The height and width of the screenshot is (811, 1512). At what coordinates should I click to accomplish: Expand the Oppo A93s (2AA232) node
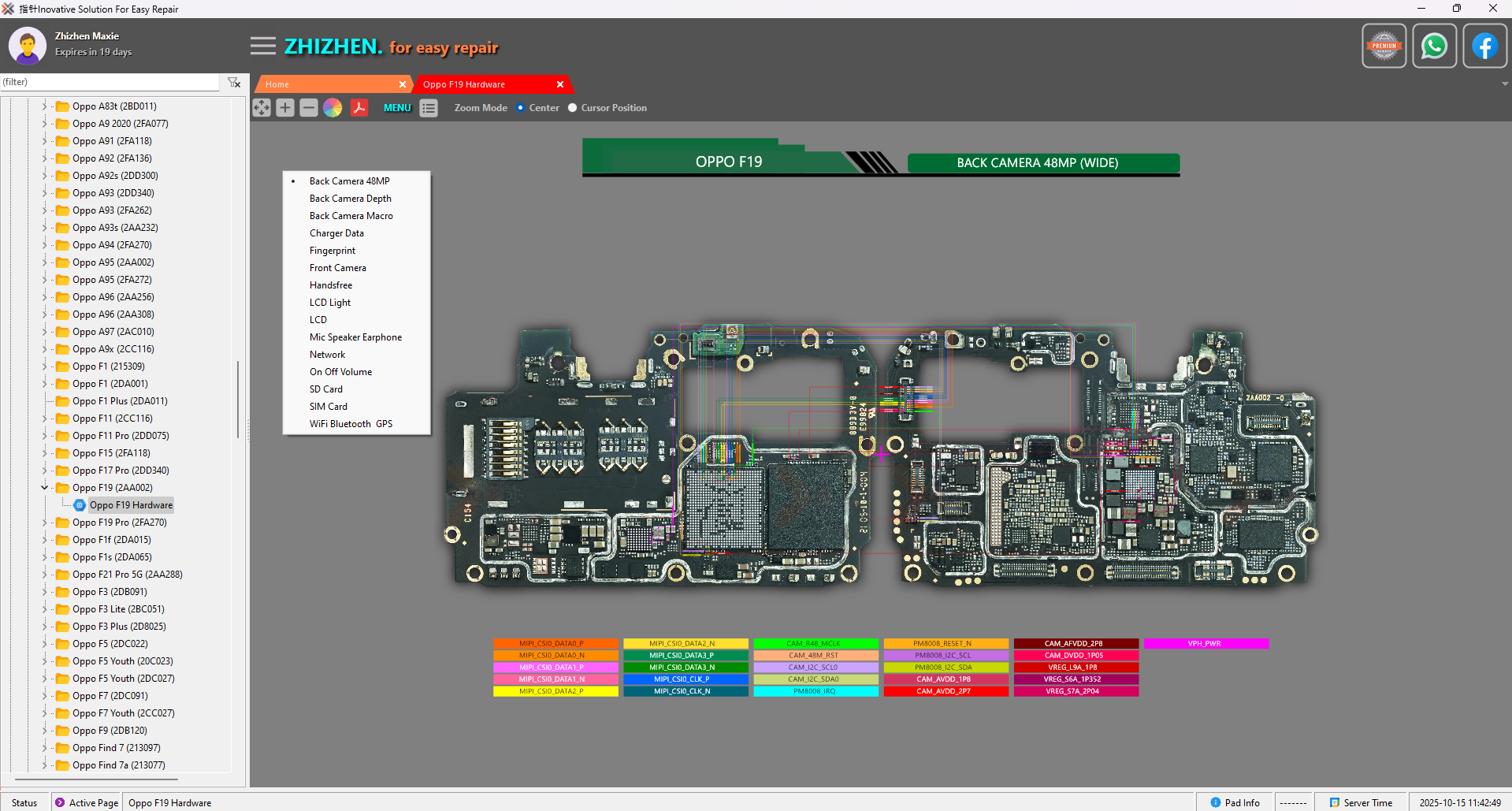45,228
